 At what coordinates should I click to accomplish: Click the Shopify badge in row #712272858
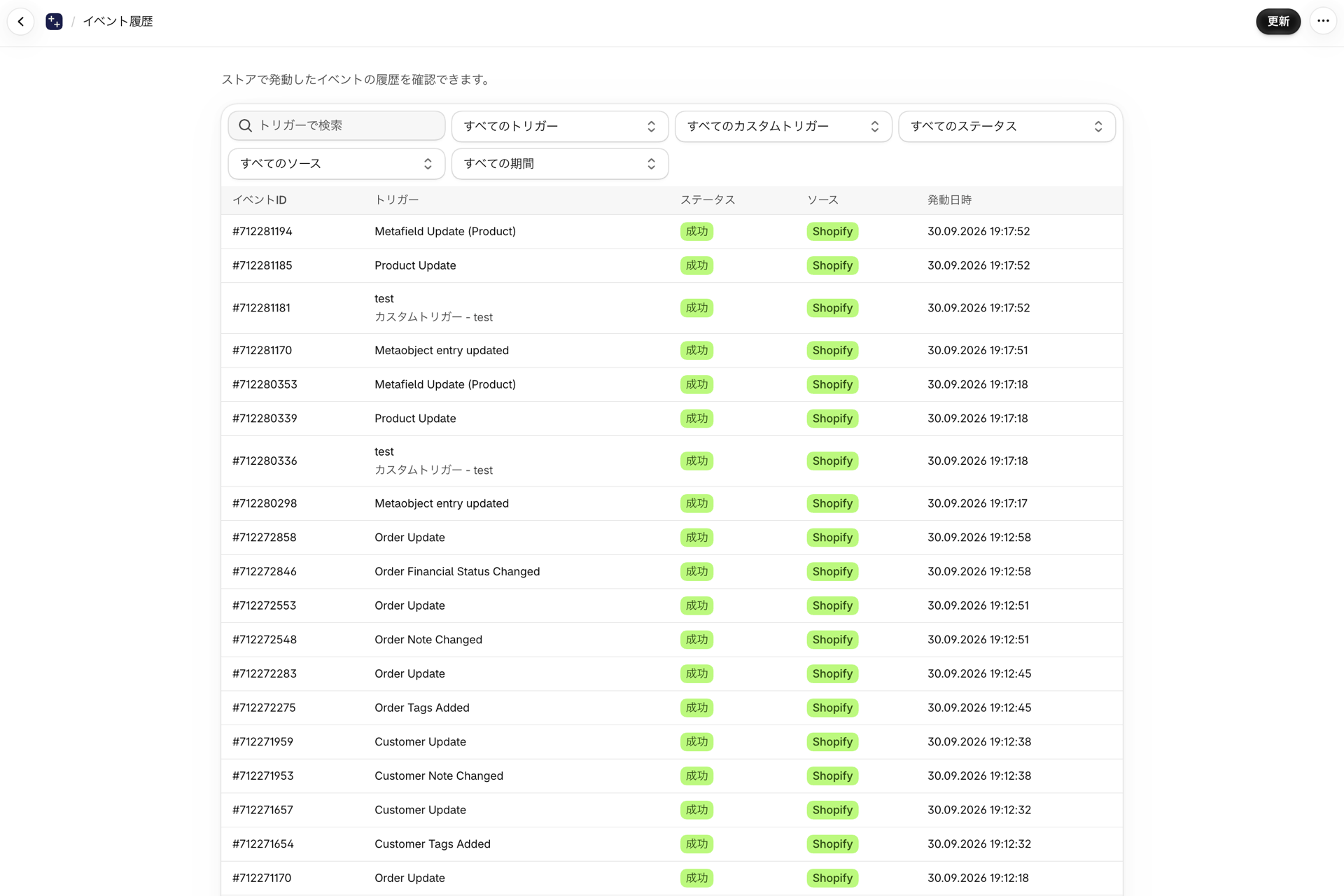832,538
